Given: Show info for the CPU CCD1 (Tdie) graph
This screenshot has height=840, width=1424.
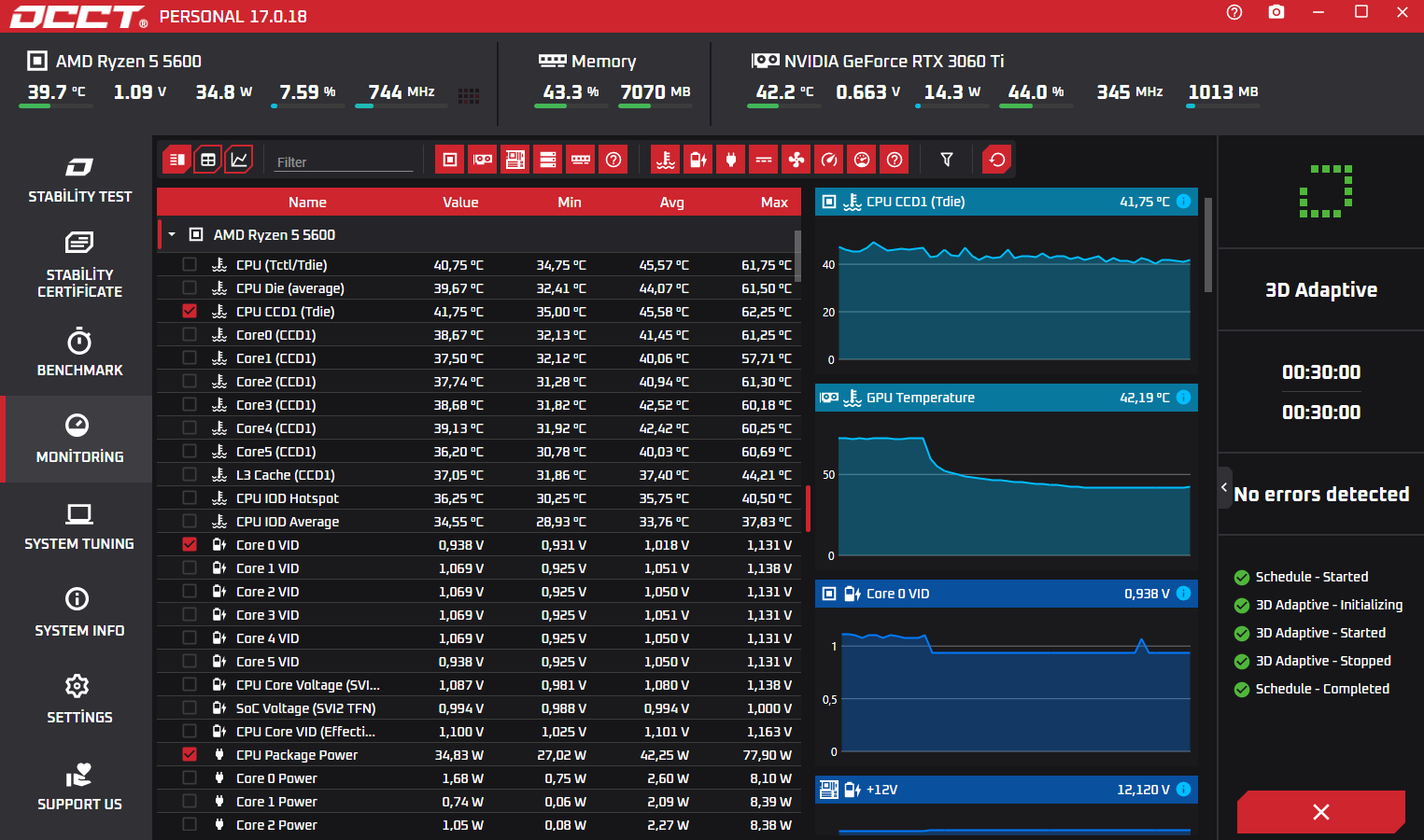Looking at the screenshot, I should click(1184, 202).
